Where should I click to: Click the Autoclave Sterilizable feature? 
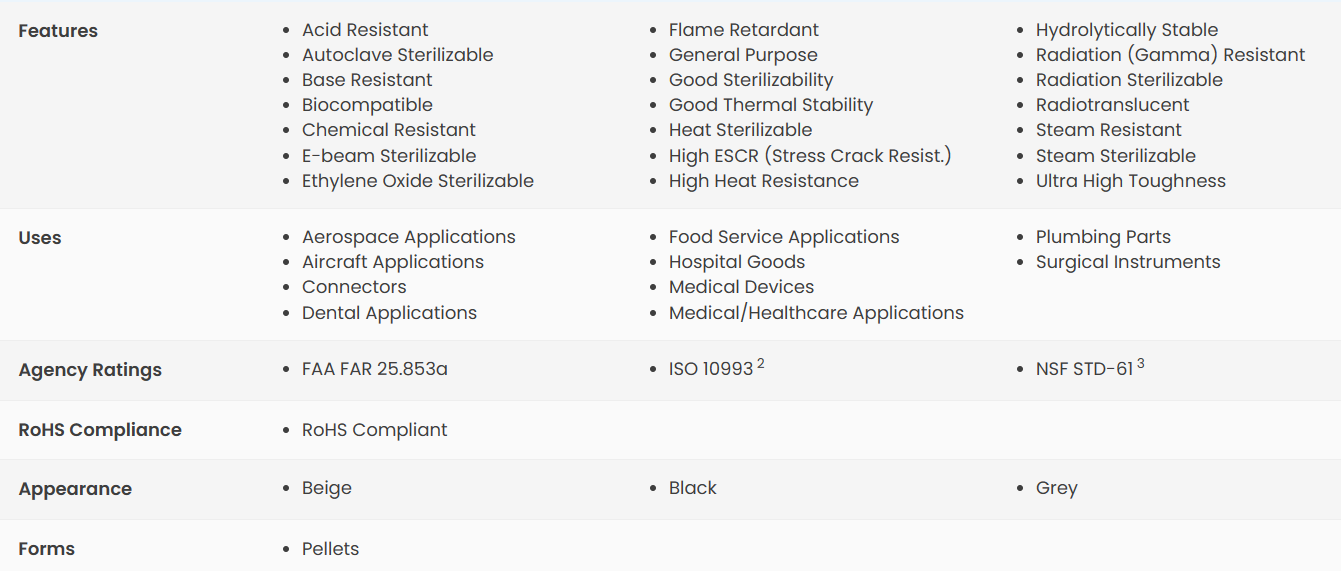click(x=398, y=55)
